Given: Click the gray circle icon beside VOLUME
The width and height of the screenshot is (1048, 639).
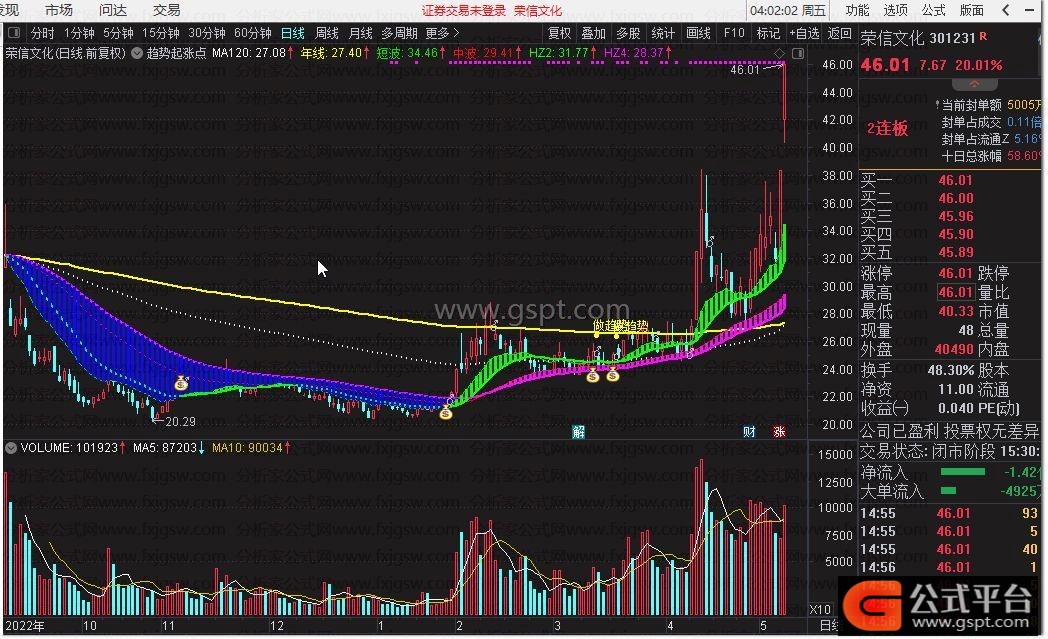Looking at the screenshot, I should (x=11, y=448).
